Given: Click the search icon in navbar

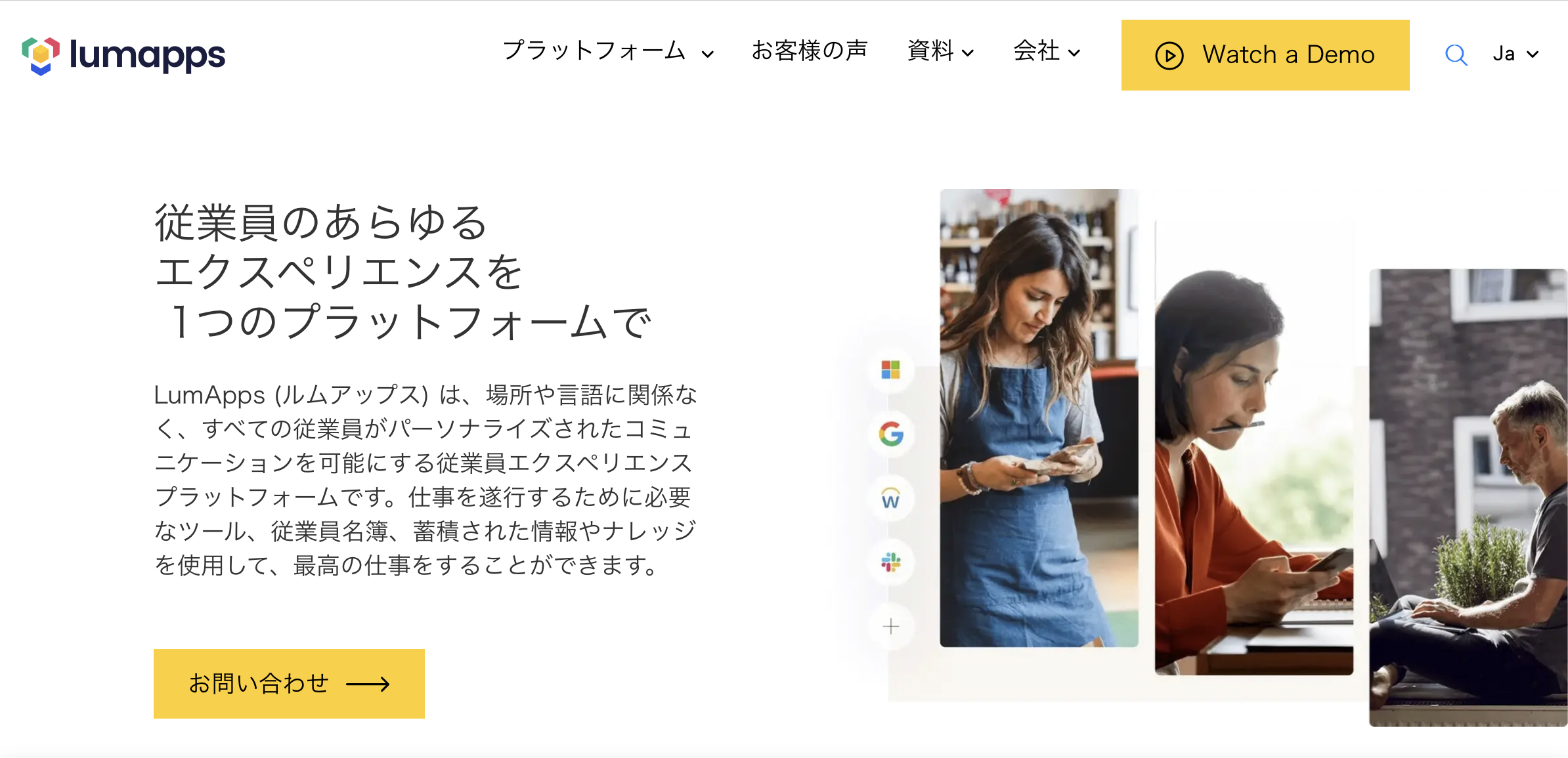Looking at the screenshot, I should 1454,53.
